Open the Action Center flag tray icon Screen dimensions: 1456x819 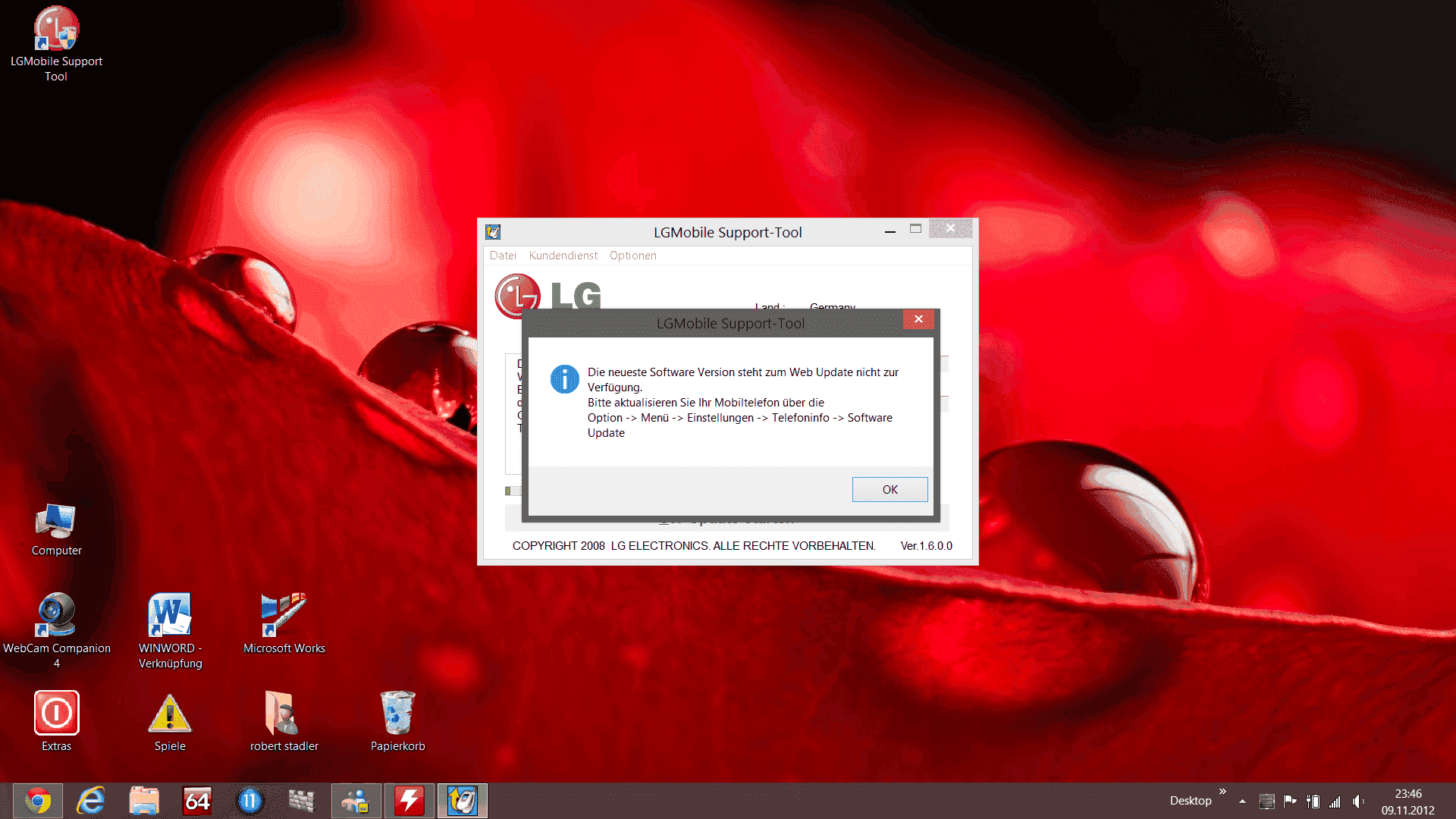[1289, 802]
